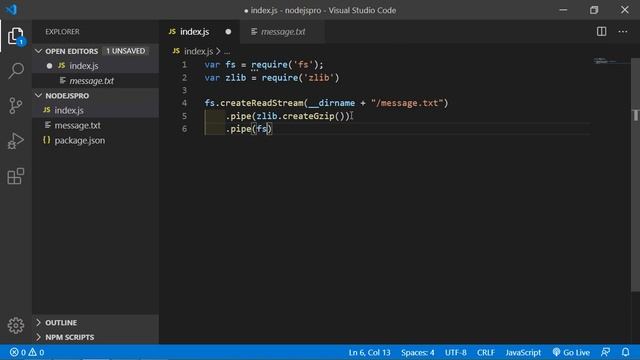This screenshot has height=360, width=640.
Task: Open package.json in NODEJSPRO folder
Action: coord(96,140)
